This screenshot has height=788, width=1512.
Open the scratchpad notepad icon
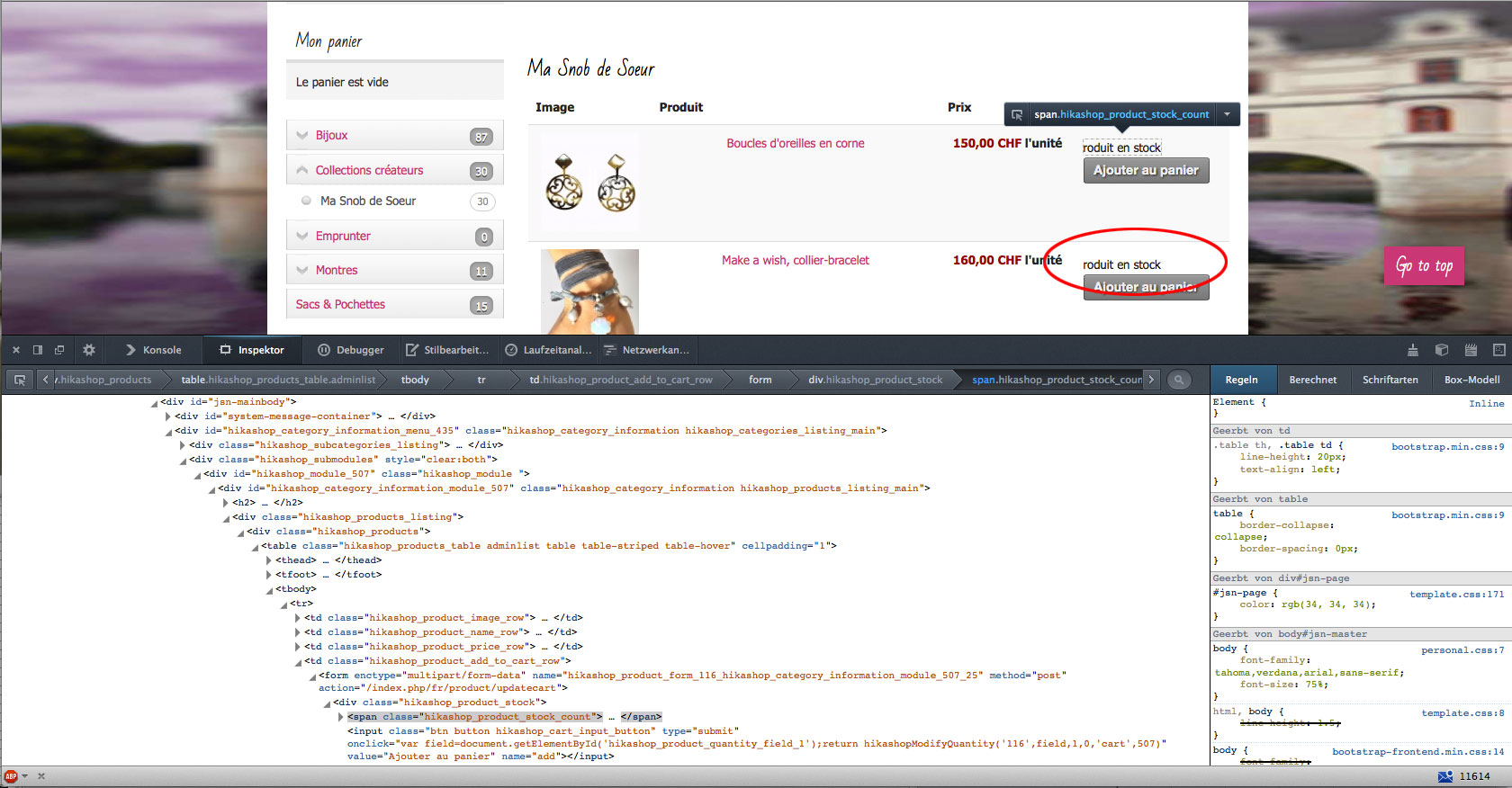(x=1471, y=350)
